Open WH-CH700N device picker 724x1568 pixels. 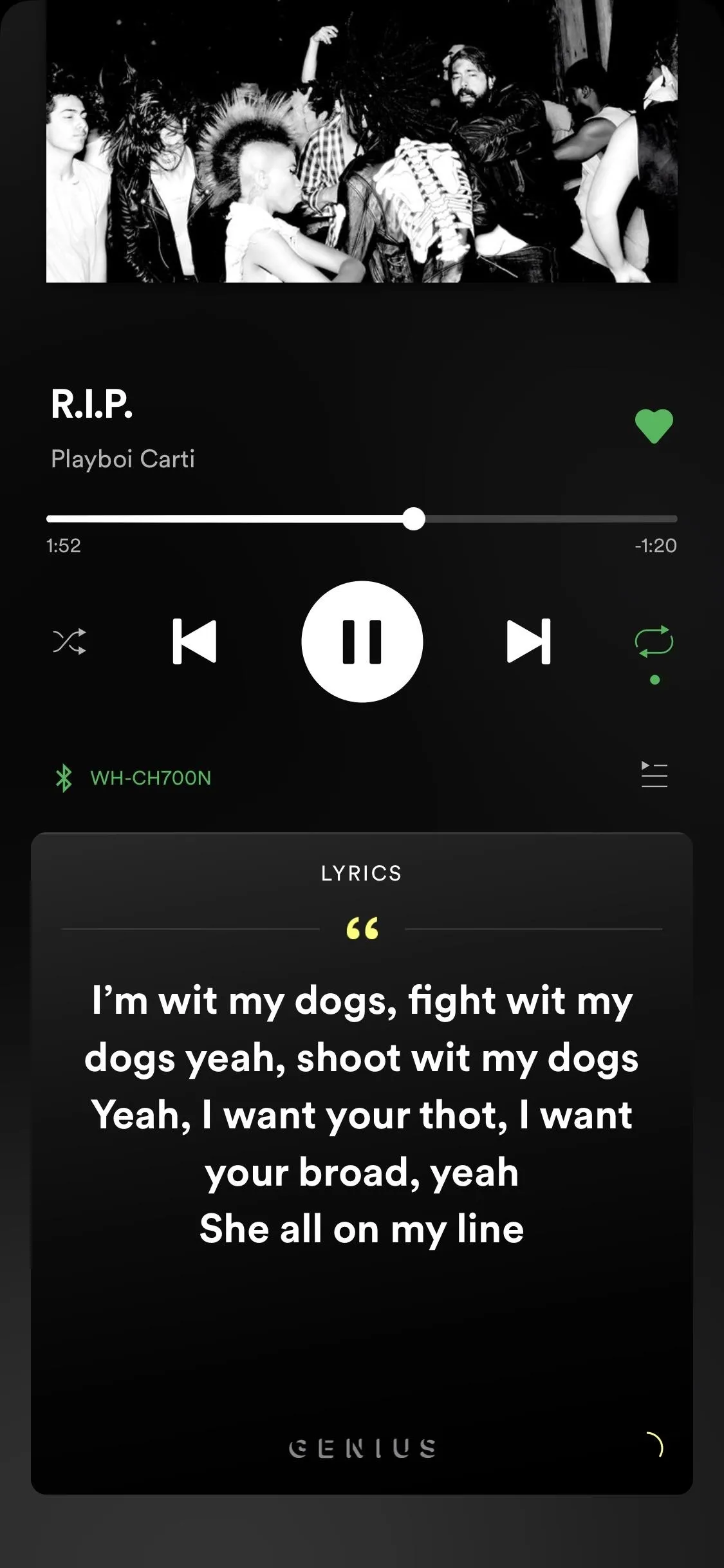coord(151,778)
